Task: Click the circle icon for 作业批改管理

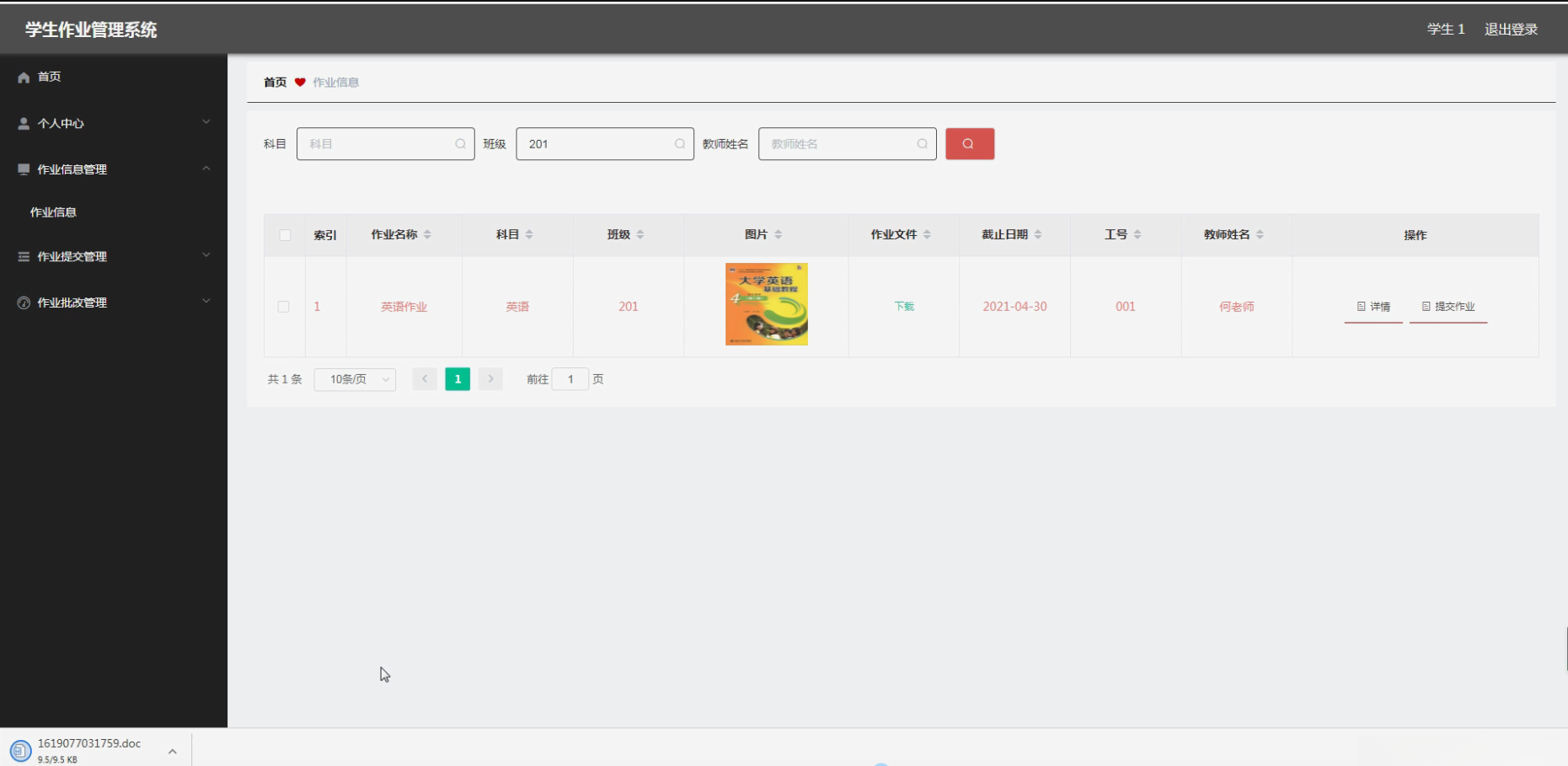Action: click(24, 303)
